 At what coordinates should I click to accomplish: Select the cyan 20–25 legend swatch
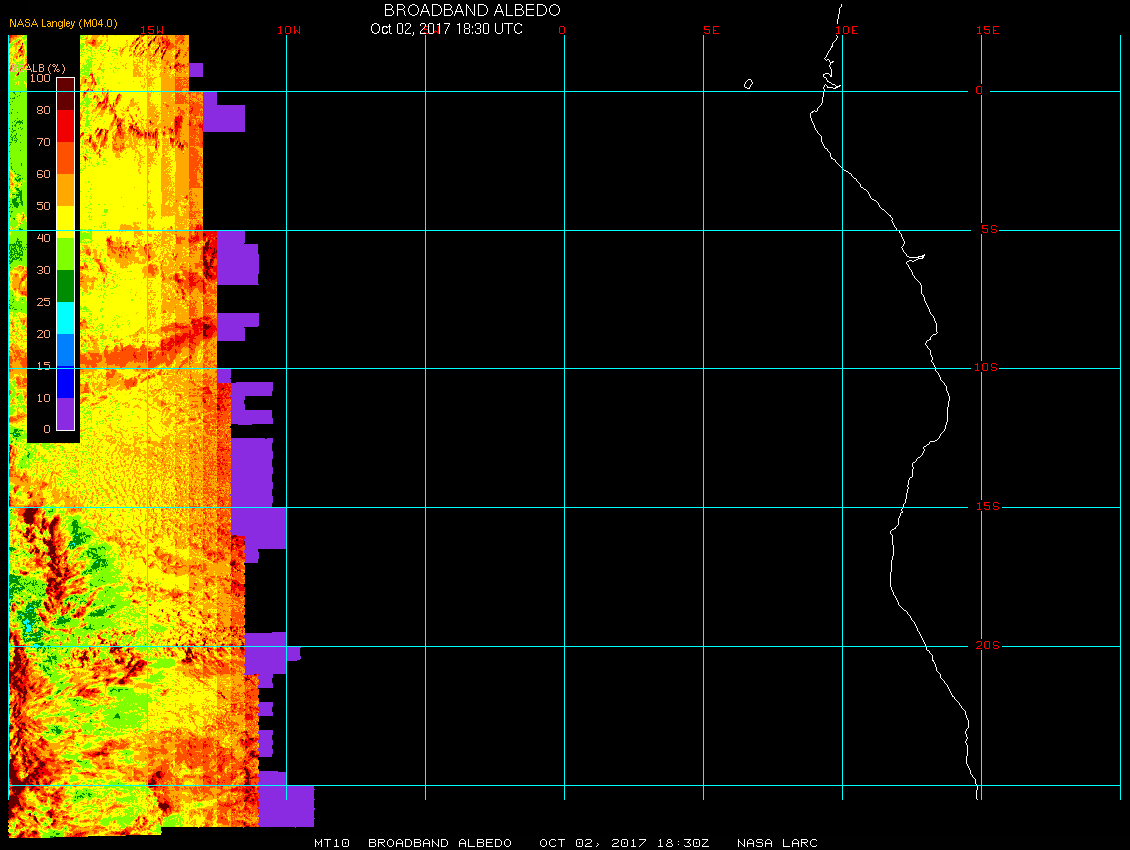65,318
